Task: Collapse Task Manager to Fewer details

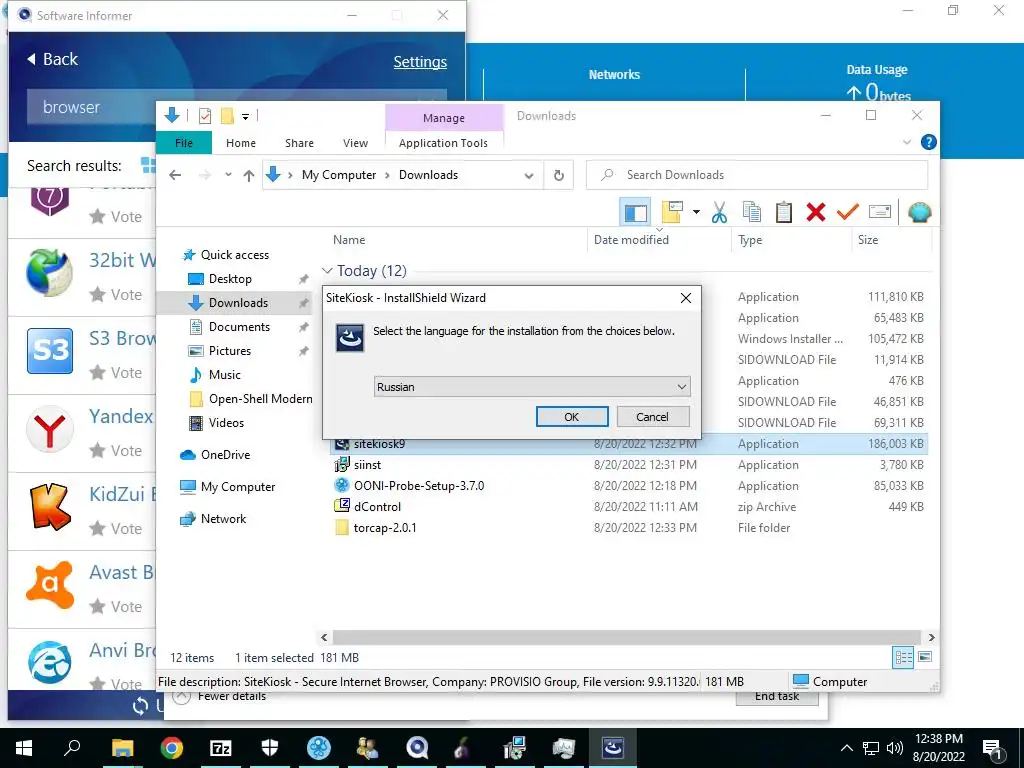Action: 219,696
